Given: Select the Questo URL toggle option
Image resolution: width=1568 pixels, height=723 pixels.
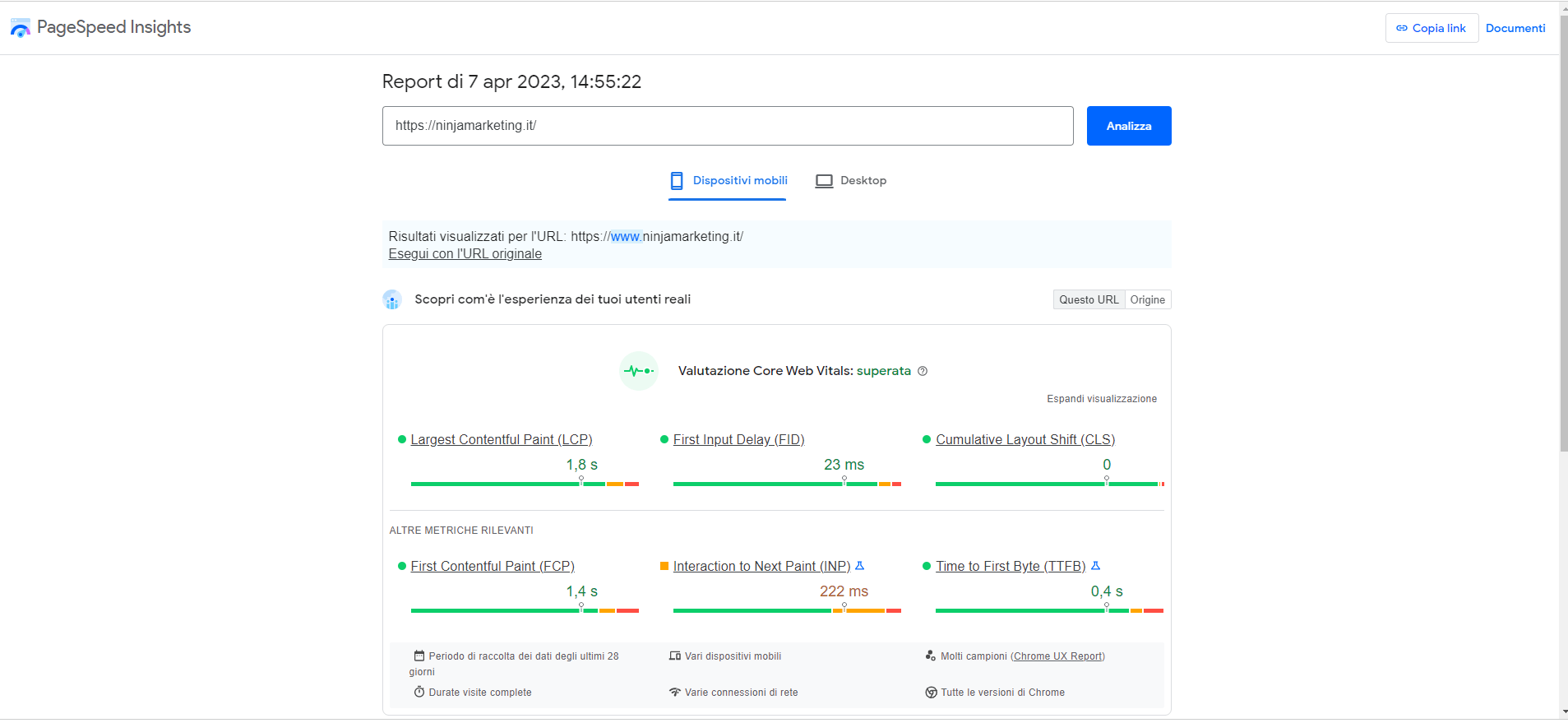Looking at the screenshot, I should point(1089,300).
